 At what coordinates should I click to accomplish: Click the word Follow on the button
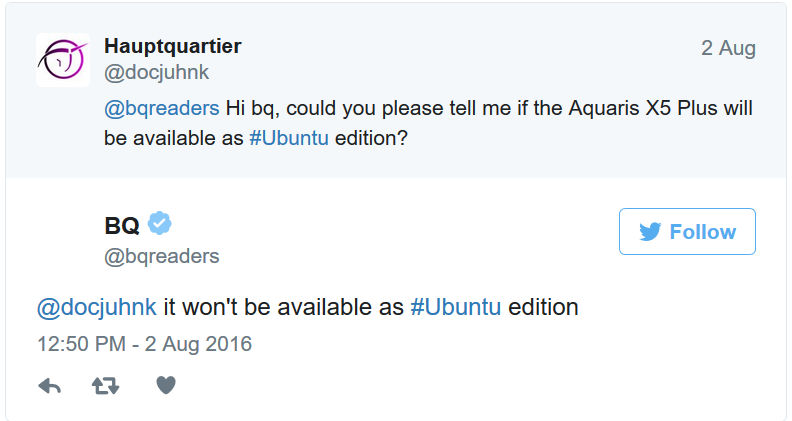702,232
